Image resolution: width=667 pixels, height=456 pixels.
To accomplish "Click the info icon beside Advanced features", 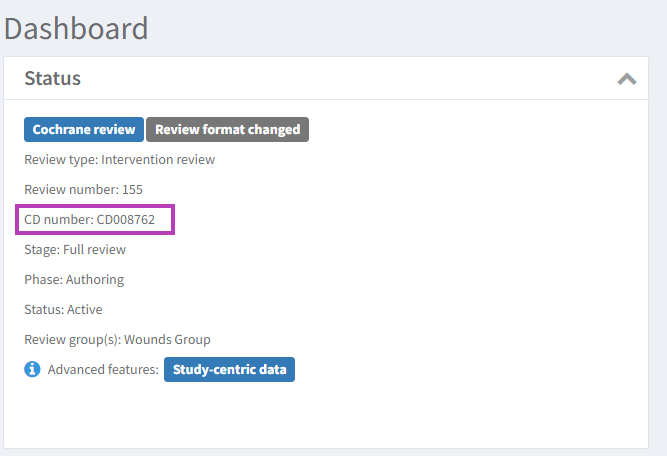I will pos(32,370).
